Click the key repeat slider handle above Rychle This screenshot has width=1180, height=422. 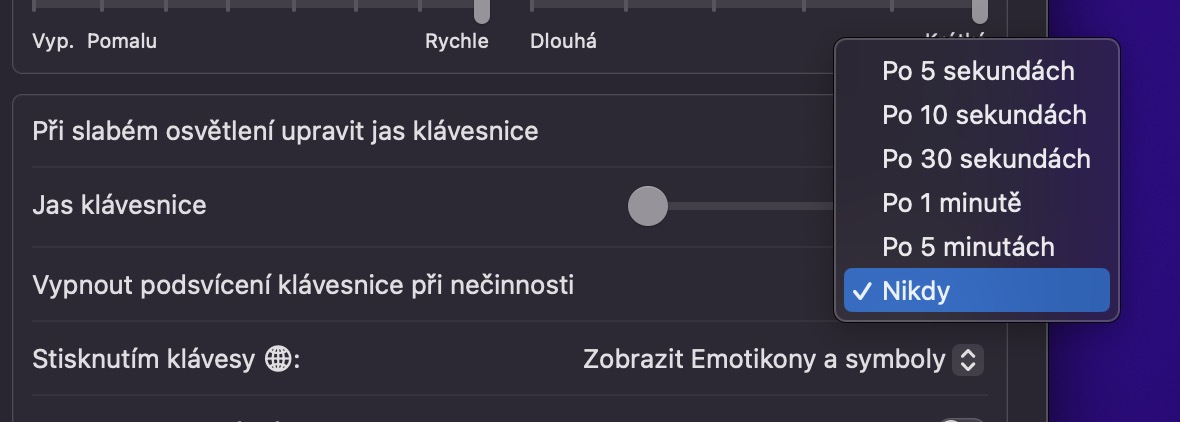tap(482, 10)
